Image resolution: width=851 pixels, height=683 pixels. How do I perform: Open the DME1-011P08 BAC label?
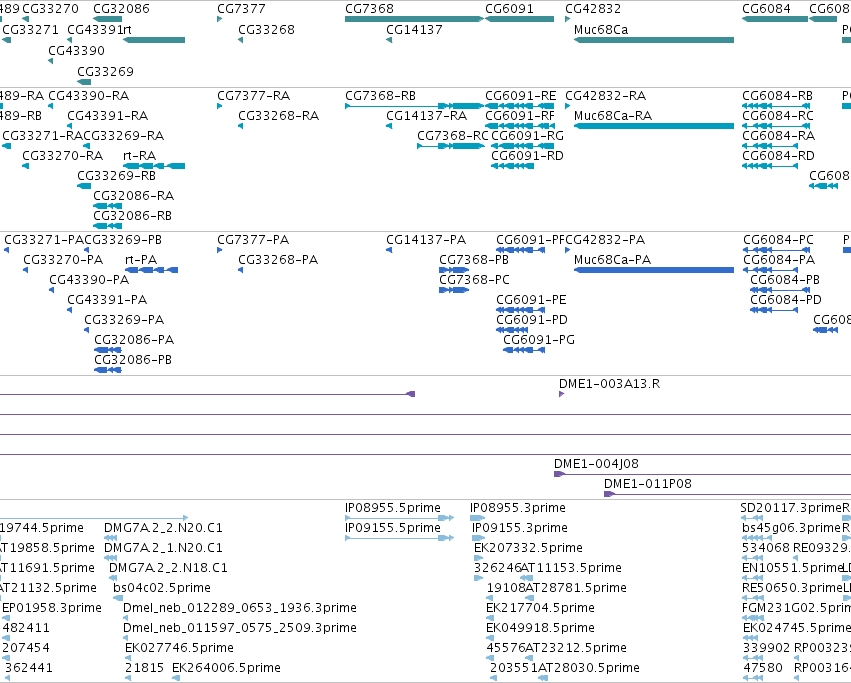(x=647, y=483)
